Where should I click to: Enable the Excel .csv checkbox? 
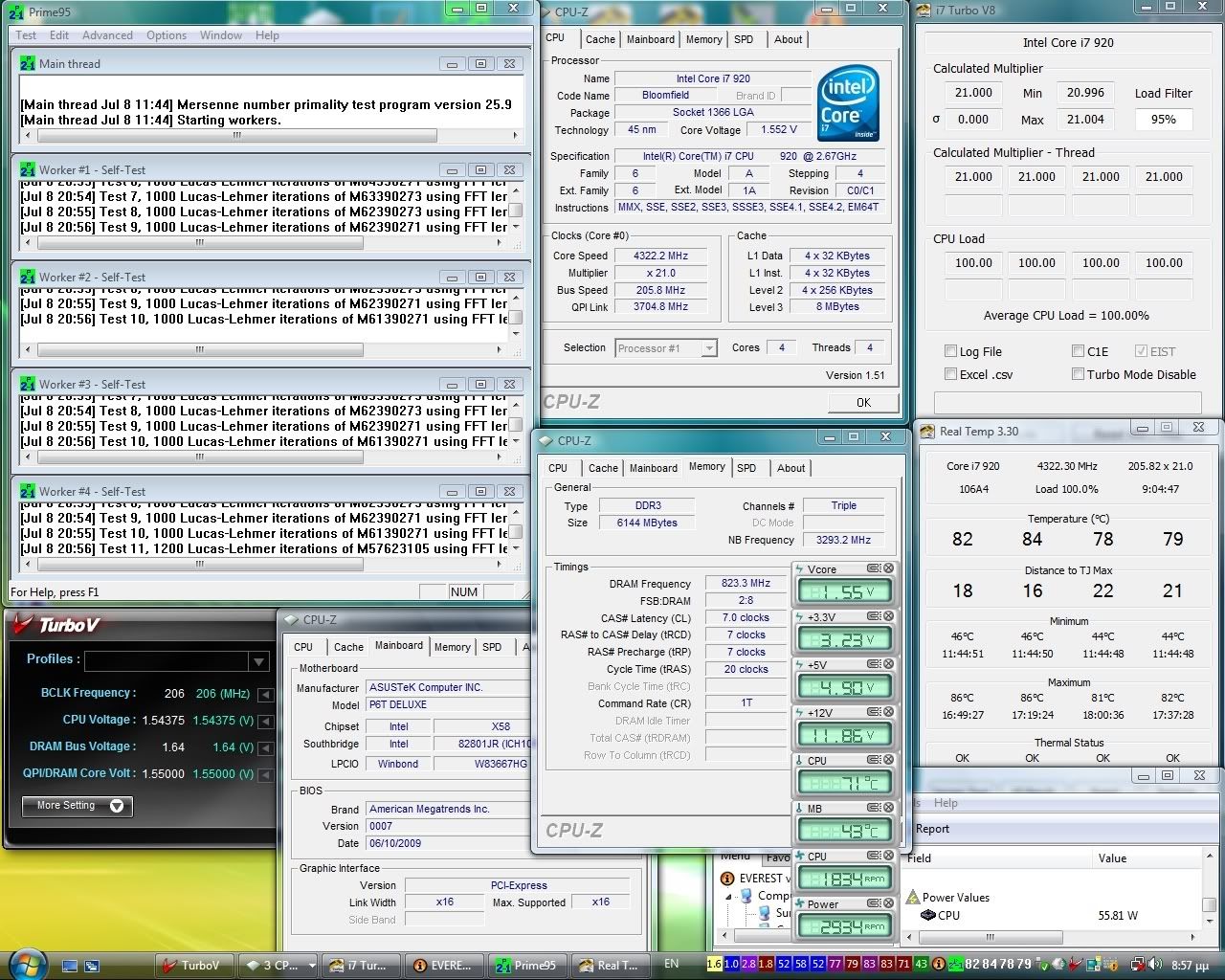950,374
